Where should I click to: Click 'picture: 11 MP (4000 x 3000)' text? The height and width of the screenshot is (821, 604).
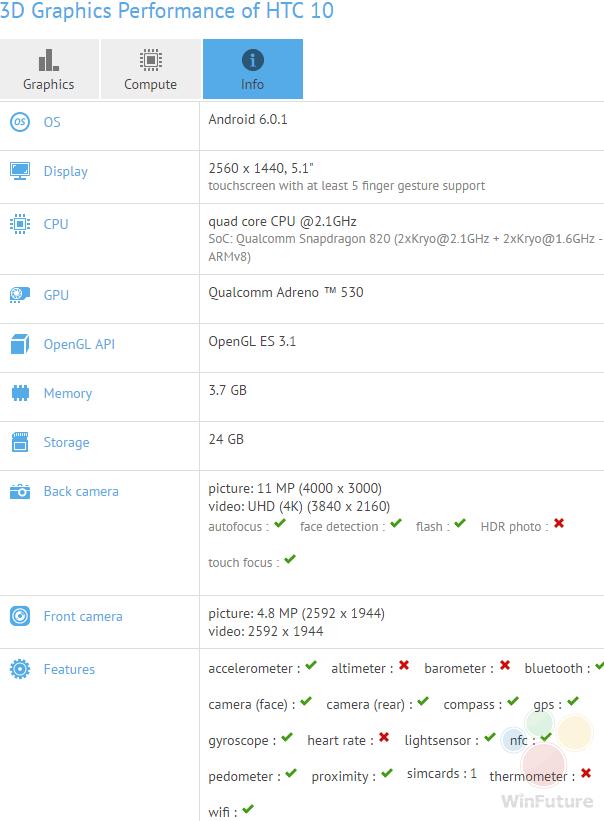tap(295, 489)
